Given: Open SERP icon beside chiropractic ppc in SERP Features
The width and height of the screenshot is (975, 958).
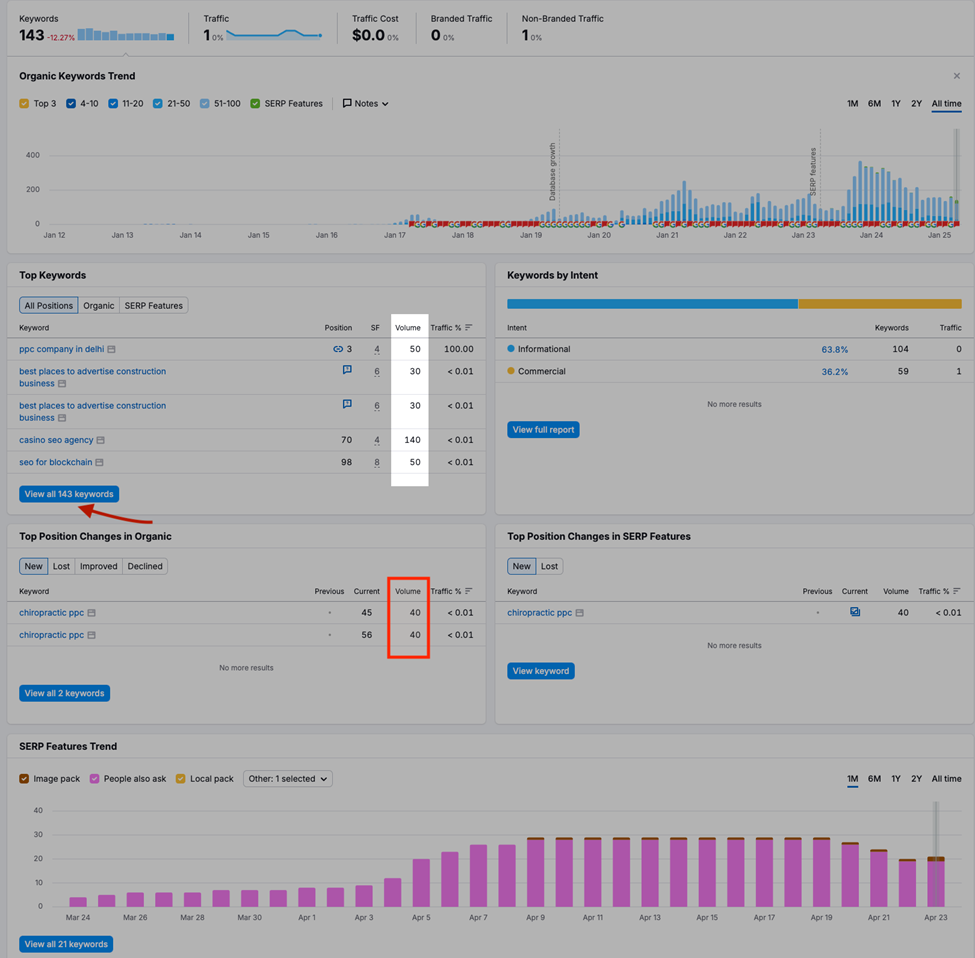Looking at the screenshot, I should point(580,613).
